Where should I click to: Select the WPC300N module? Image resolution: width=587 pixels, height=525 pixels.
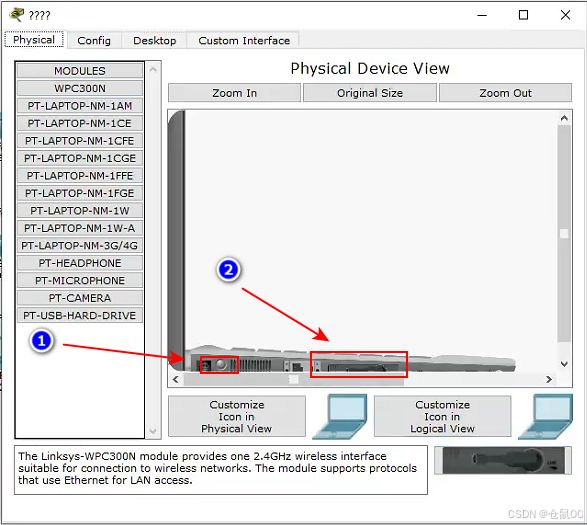(x=80, y=88)
